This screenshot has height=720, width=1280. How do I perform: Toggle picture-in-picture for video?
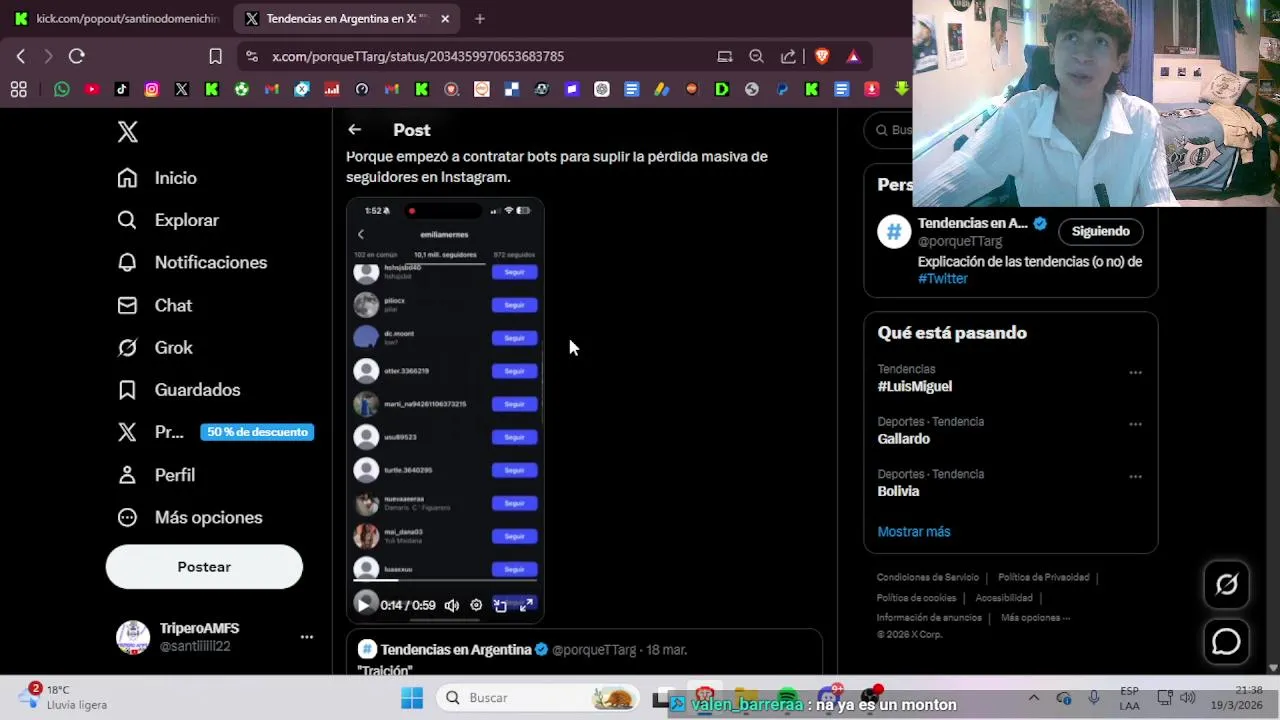501,605
